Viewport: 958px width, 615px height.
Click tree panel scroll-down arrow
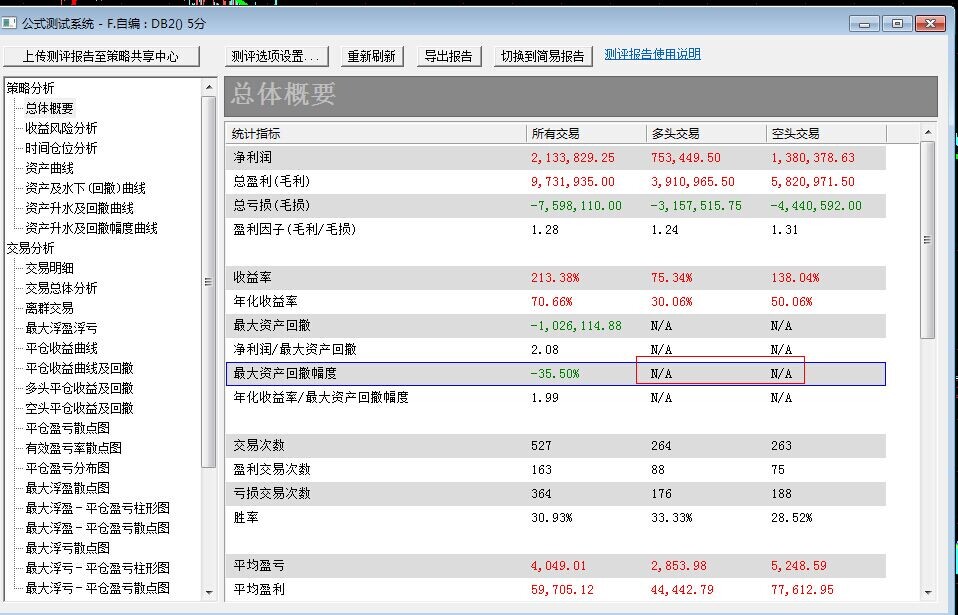click(209, 591)
